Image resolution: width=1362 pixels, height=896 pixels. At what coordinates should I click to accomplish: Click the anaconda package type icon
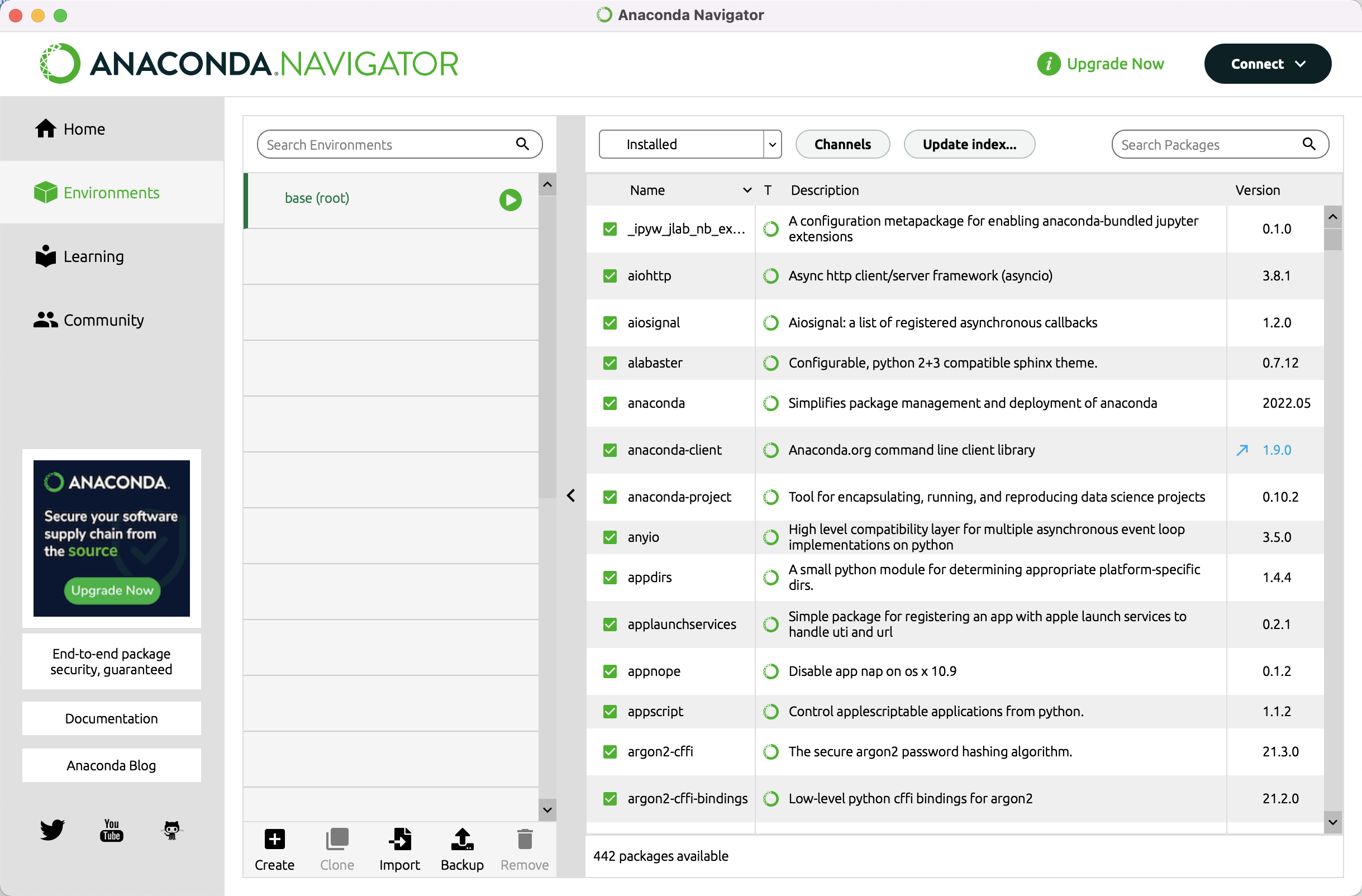tap(771, 403)
